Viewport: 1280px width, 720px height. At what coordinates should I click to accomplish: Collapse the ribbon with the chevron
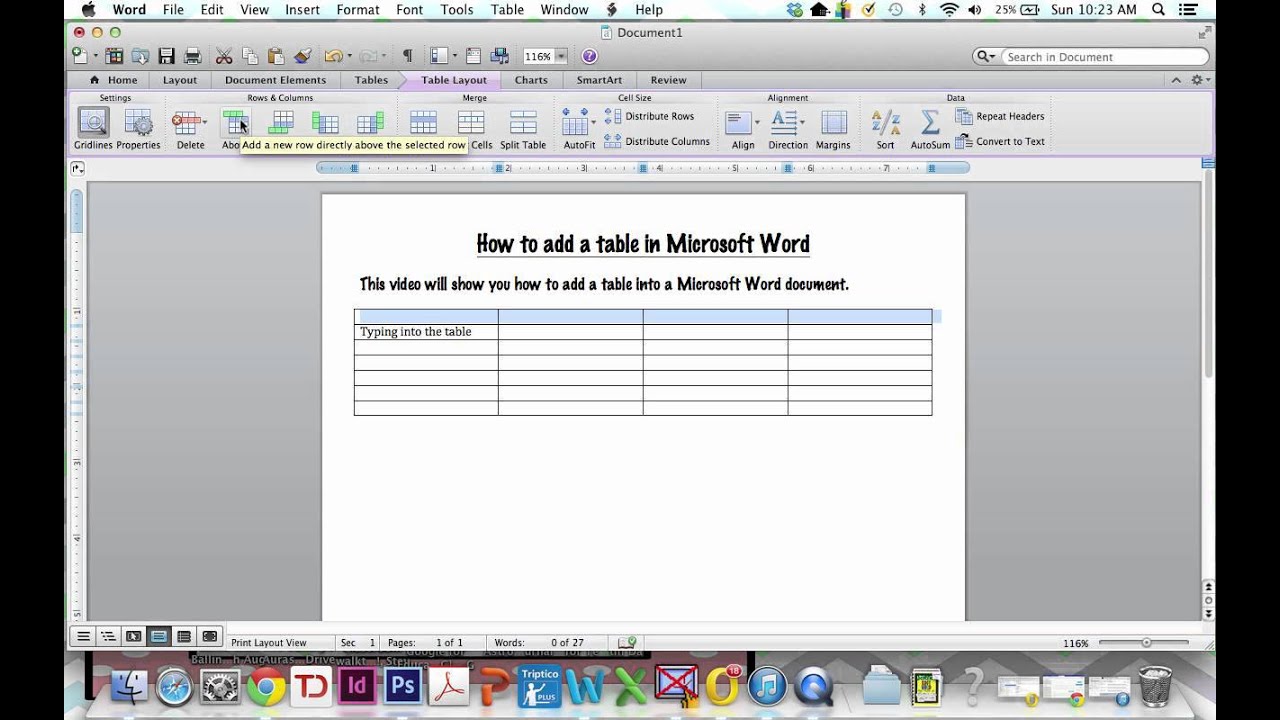(x=1174, y=80)
